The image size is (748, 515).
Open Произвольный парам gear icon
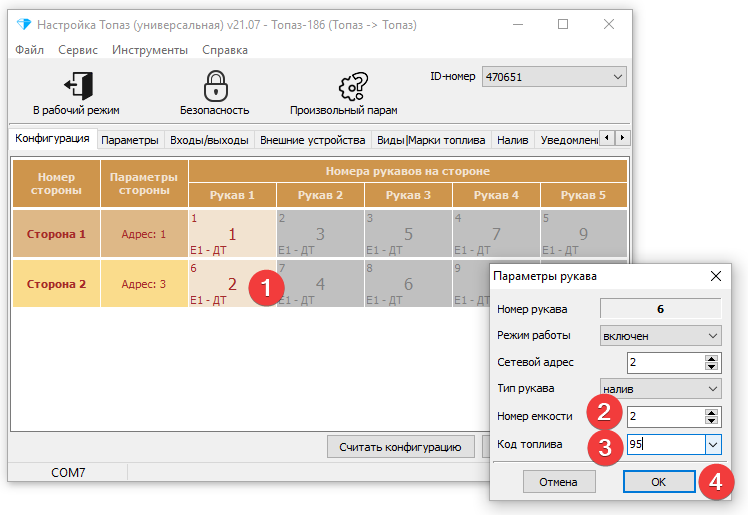(344, 94)
